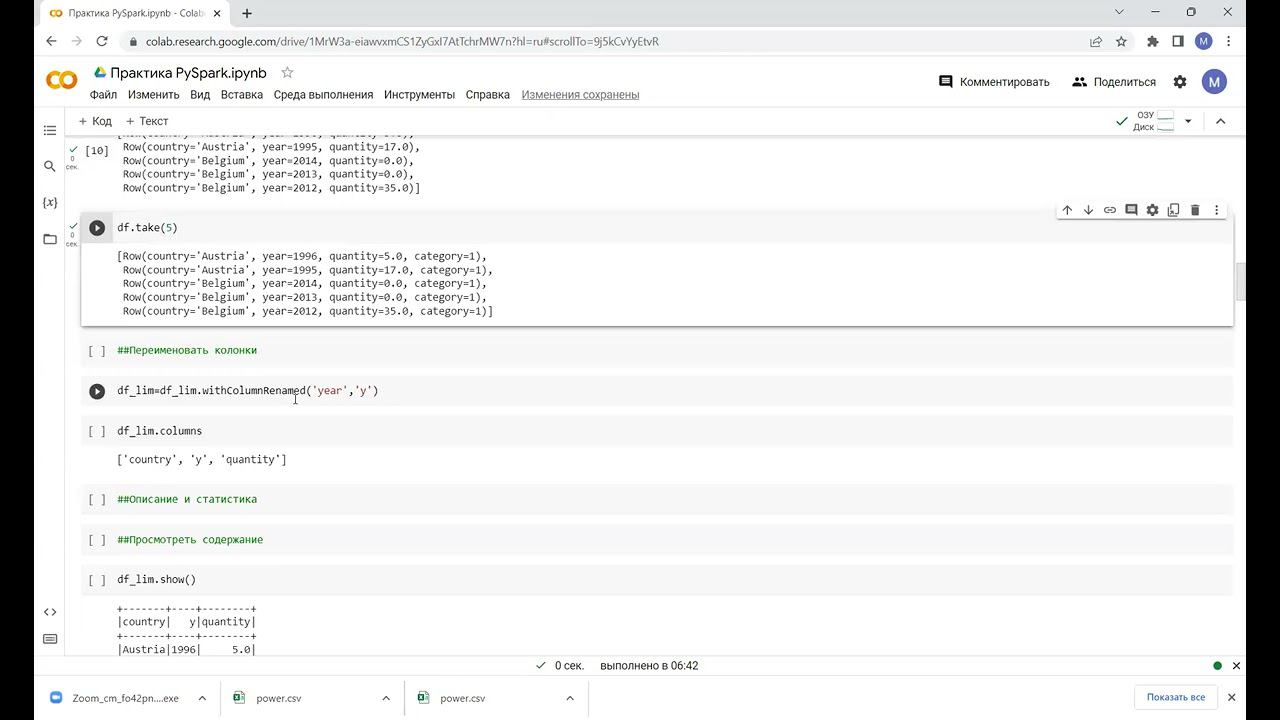This screenshot has height=720, width=1280.
Task: Open Colab settings gear in header
Action: (1180, 82)
